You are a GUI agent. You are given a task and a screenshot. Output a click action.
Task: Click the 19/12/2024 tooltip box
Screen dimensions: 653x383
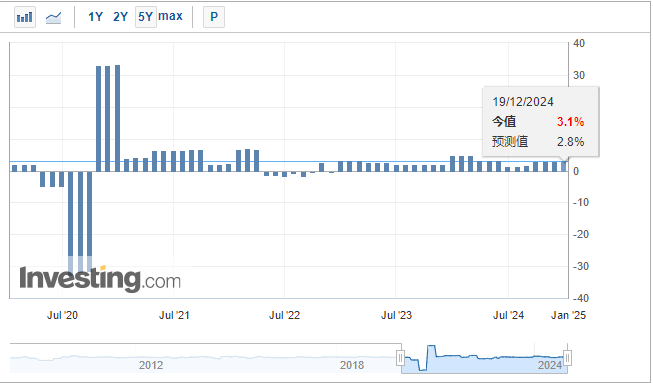541,122
